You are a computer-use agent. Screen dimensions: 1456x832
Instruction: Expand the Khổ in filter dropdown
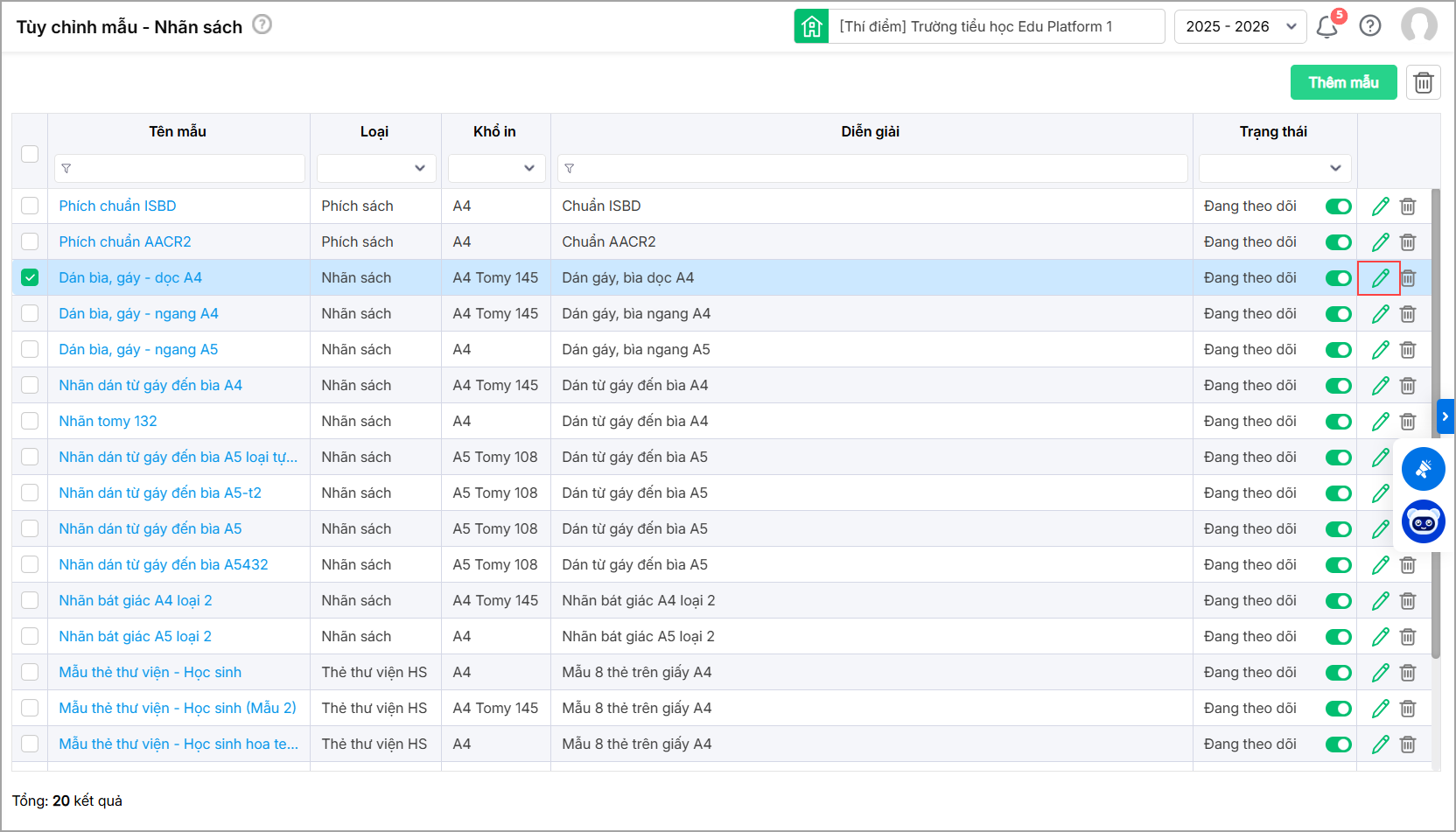(x=496, y=168)
